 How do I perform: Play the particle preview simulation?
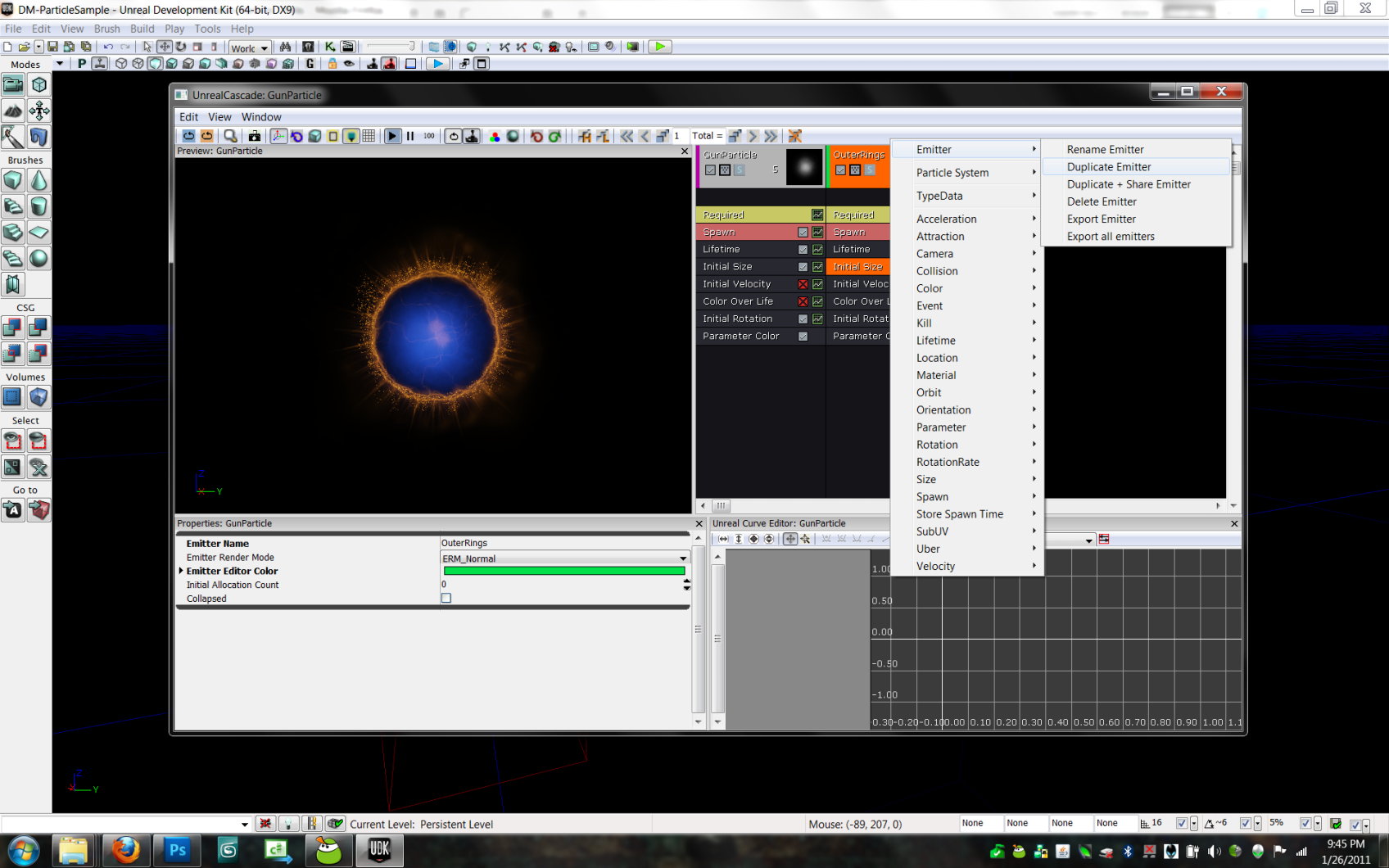coord(392,136)
